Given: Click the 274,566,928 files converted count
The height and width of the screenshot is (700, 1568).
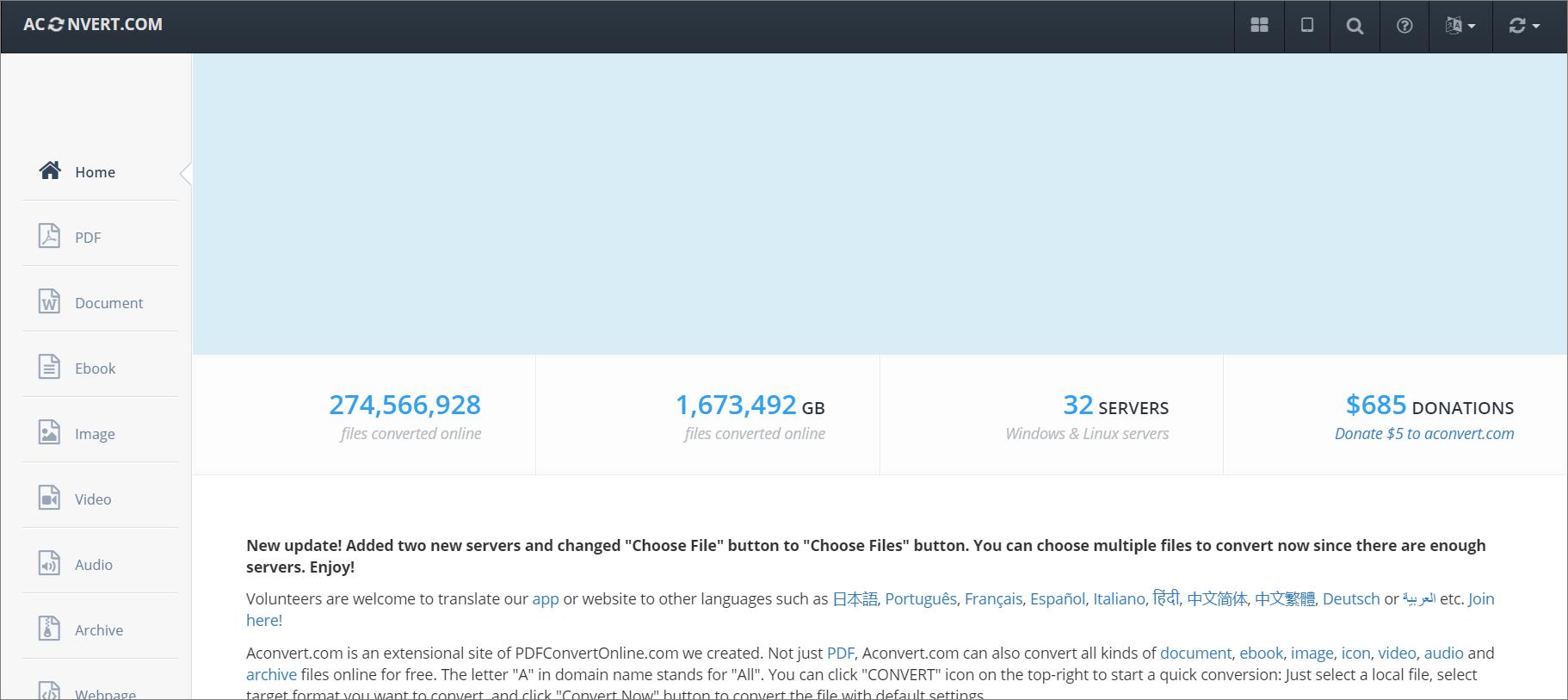Looking at the screenshot, I should point(404,405).
